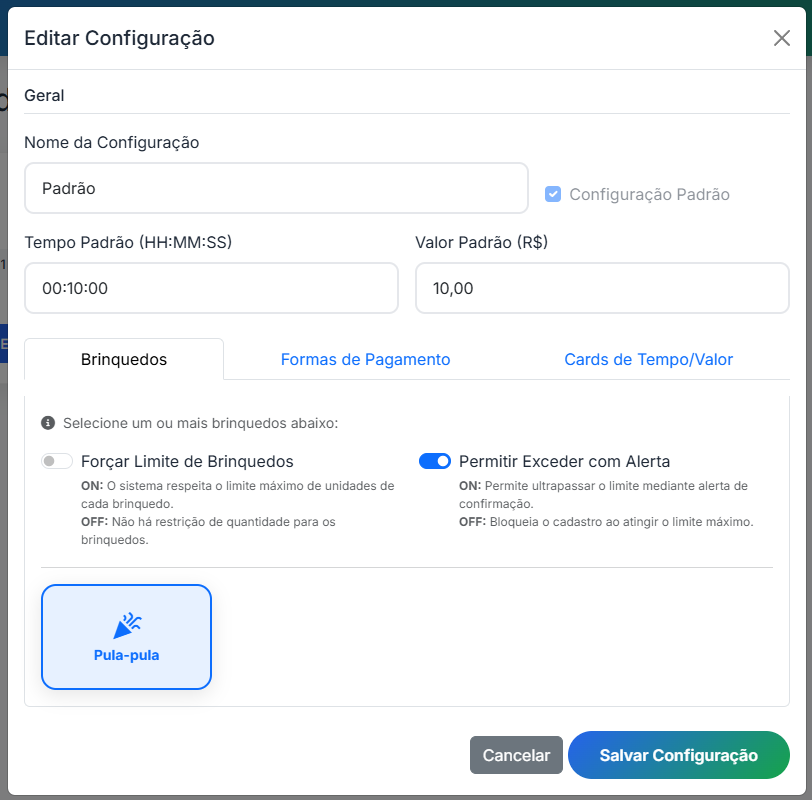Viewport: 812px width, 800px height.
Task: Click inside the Nome da Configuração field
Action: click(276, 189)
